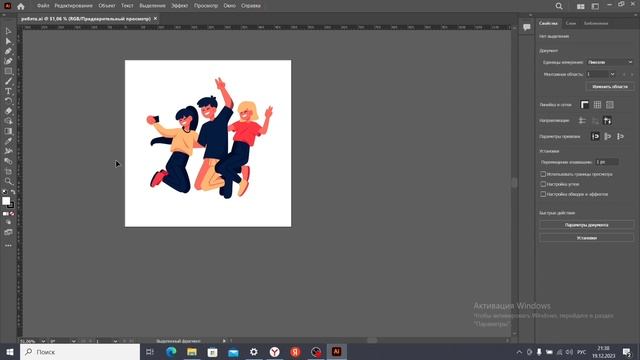Click the Stroke color swatch

[x=11, y=205]
